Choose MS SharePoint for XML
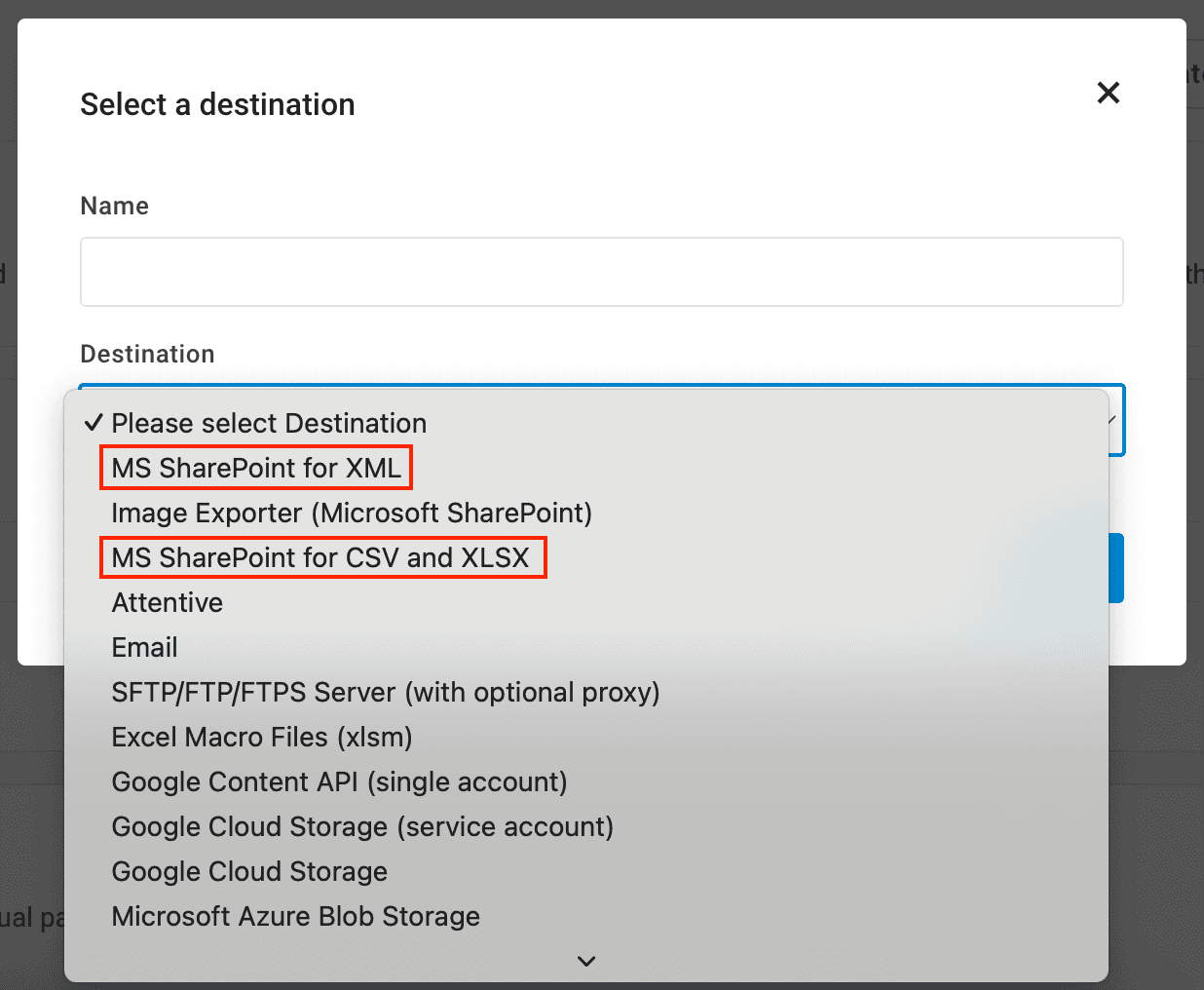Screen dimensions: 1204x990 tap(256, 468)
